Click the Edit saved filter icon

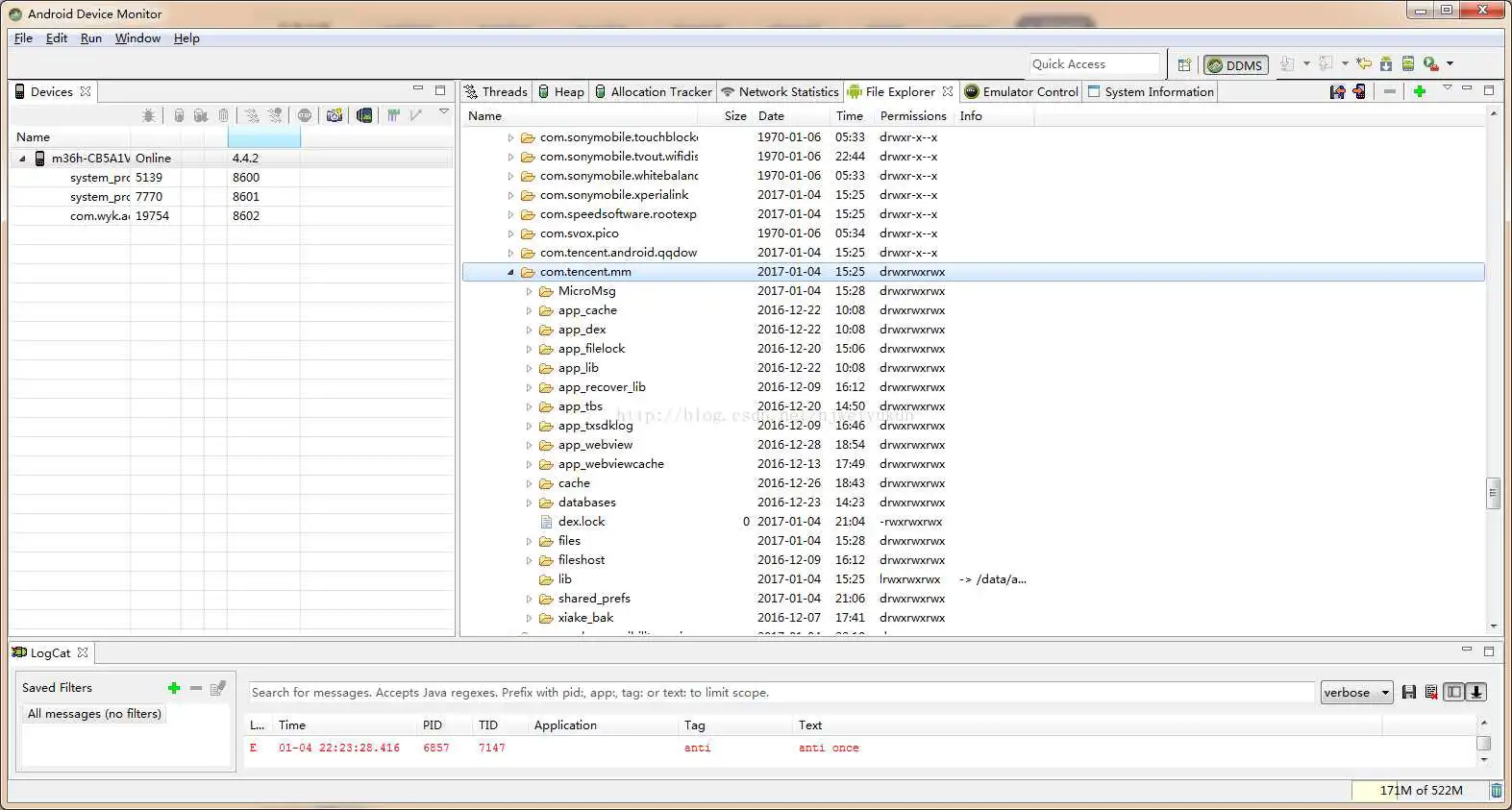pos(218,688)
